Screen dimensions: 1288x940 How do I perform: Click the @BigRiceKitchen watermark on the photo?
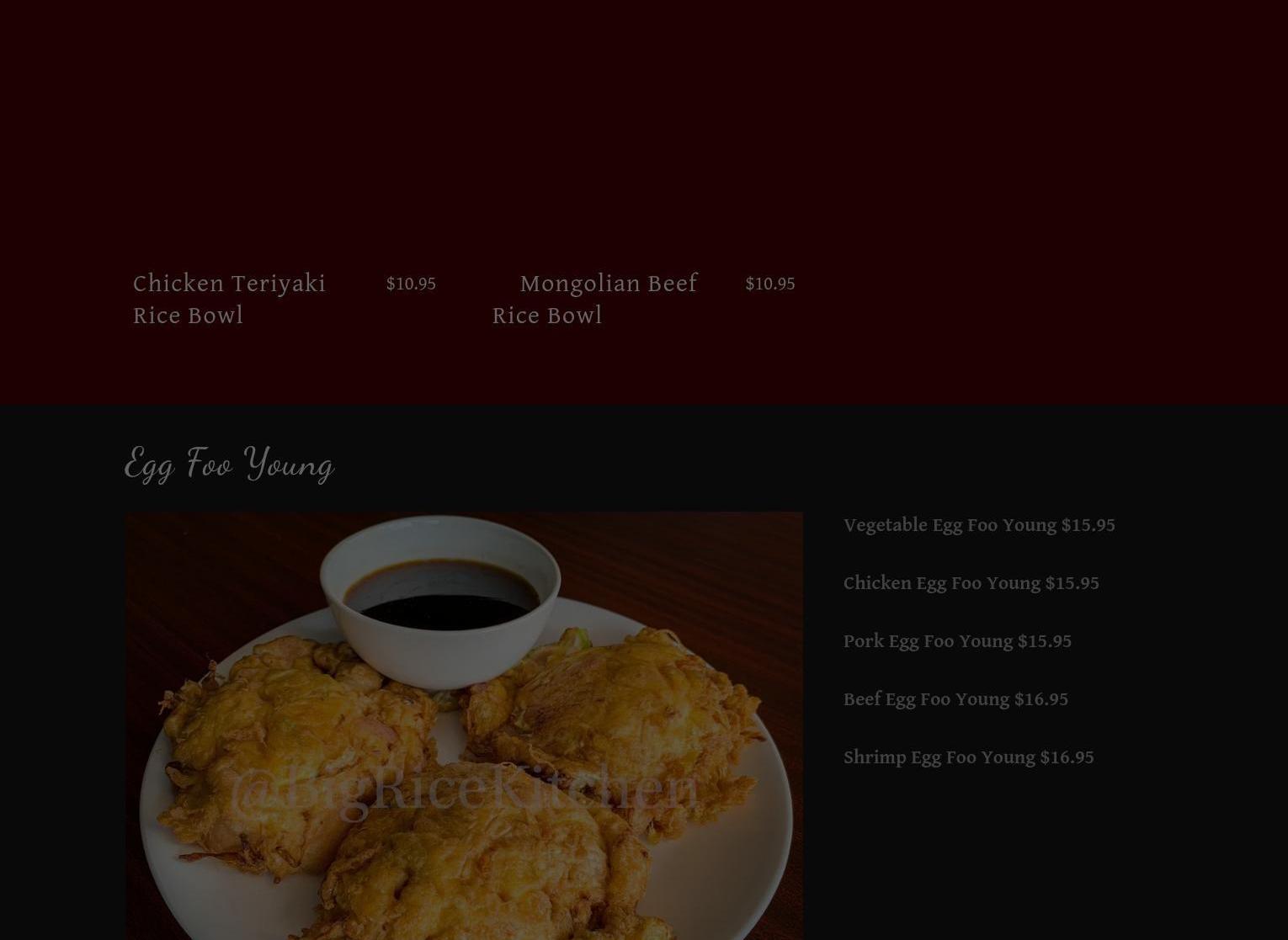point(464,789)
